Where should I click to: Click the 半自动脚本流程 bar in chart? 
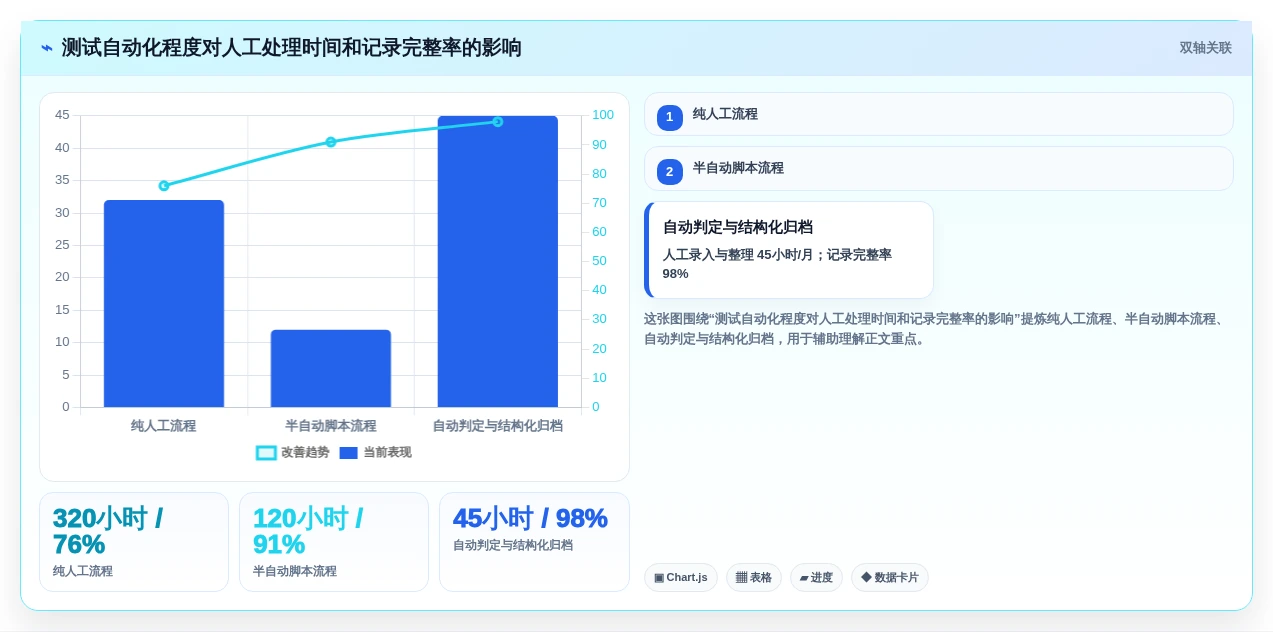(x=331, y=368)
